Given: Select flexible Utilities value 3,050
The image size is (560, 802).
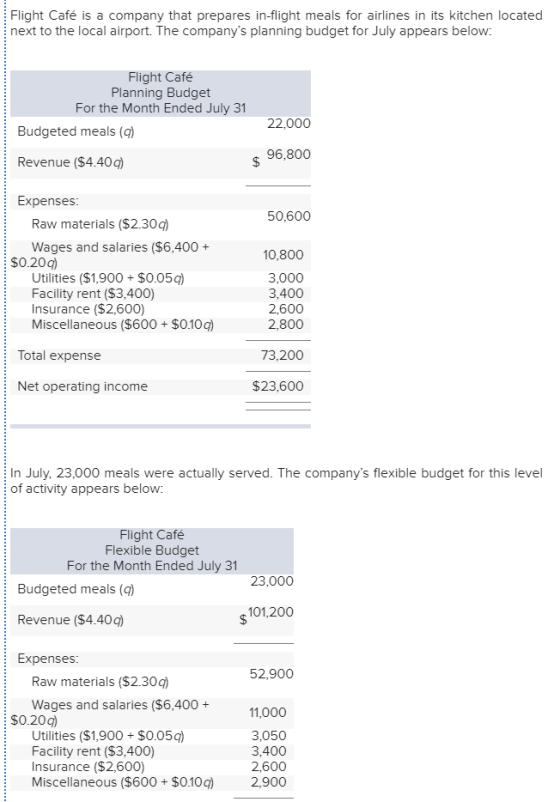Looking at the screenshot, I should (268, 736).
